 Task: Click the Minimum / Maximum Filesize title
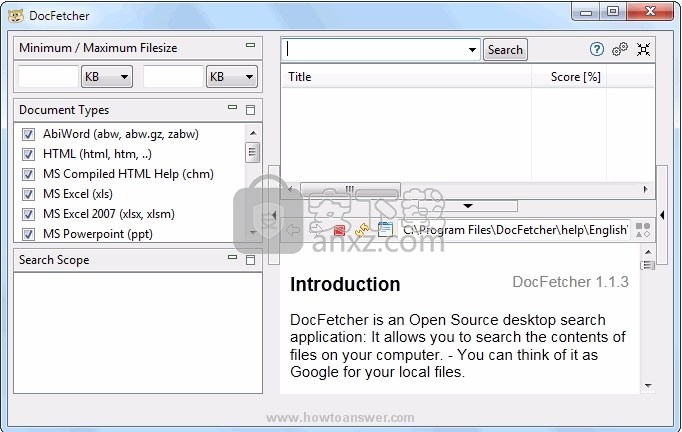[98, 48]
